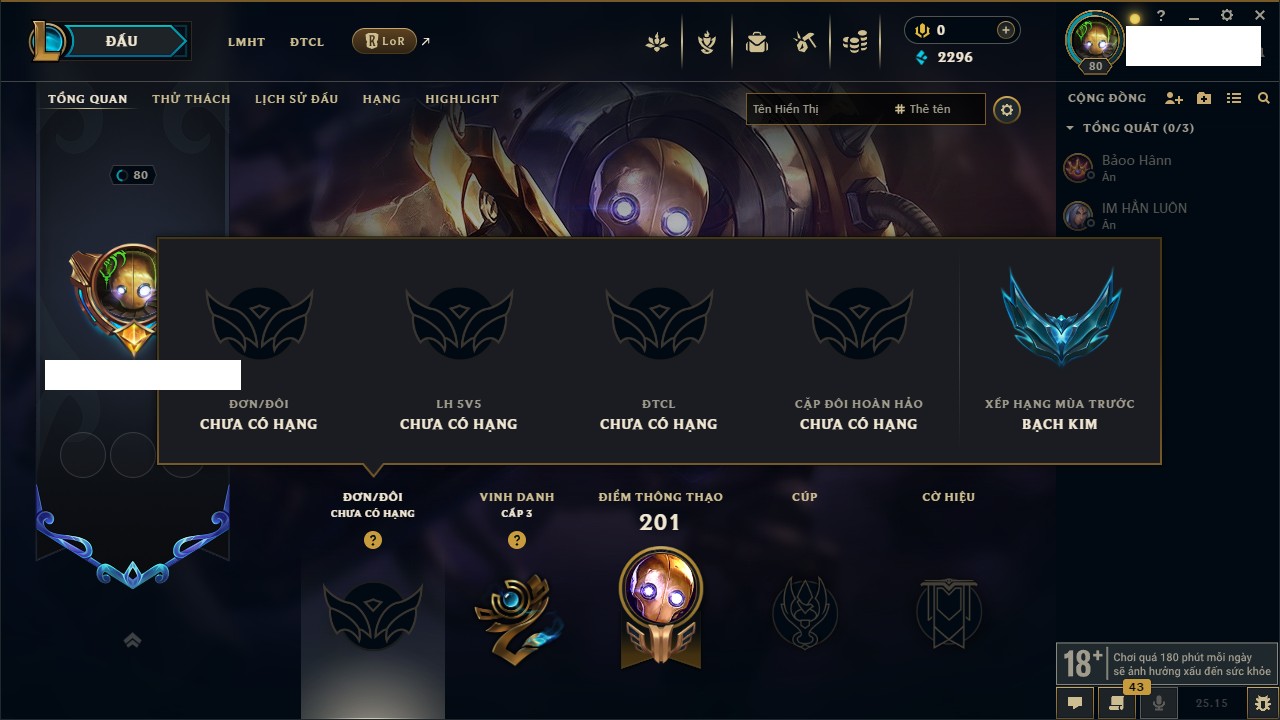Screen dimensions: 1280x720
Task: Open the chat bubble icon
Action: (1075, 703)
